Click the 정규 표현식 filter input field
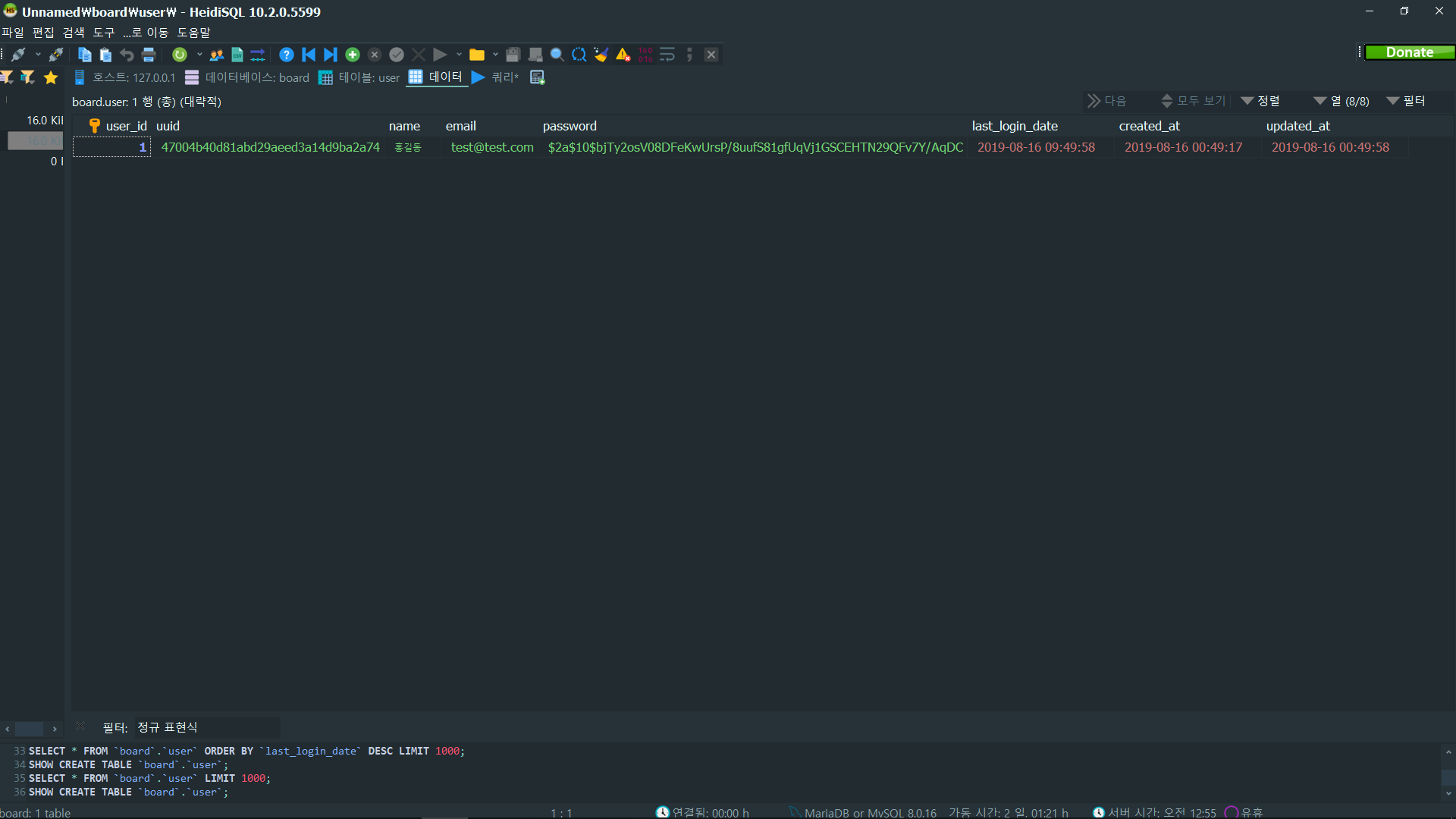 tap(206, 727)
